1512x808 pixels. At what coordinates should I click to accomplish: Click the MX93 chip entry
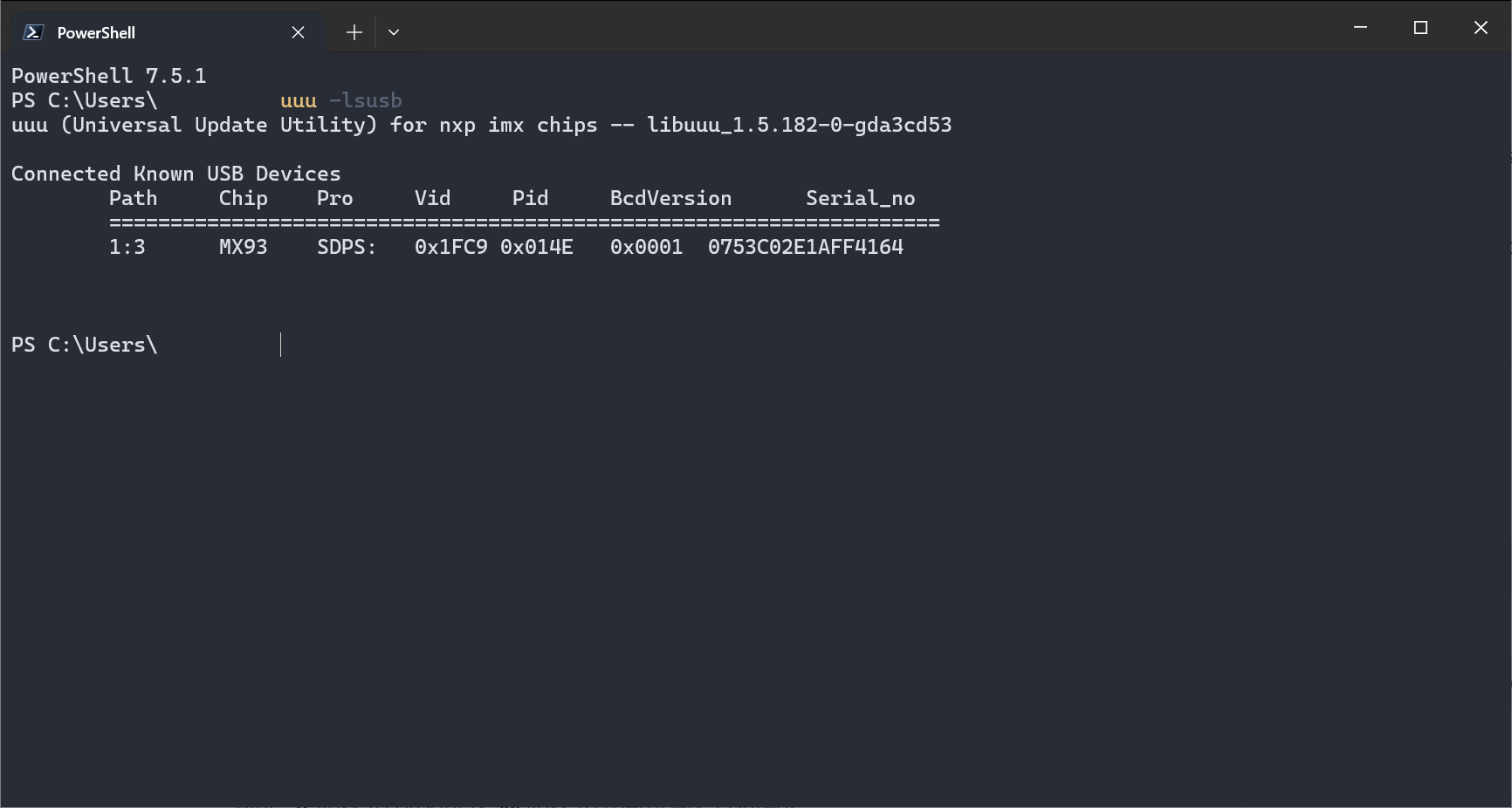click(x=243, y=247)
